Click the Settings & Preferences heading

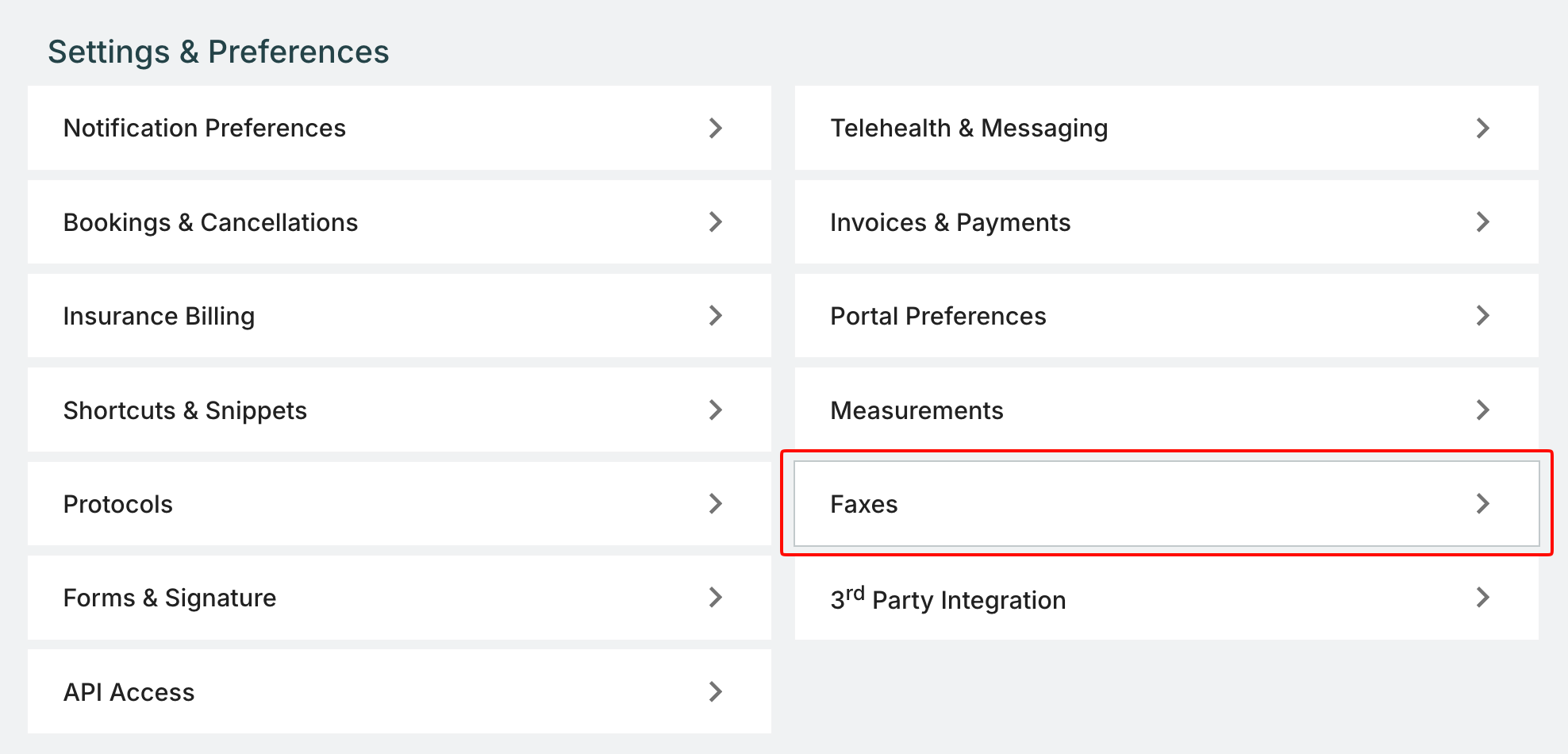218,52
